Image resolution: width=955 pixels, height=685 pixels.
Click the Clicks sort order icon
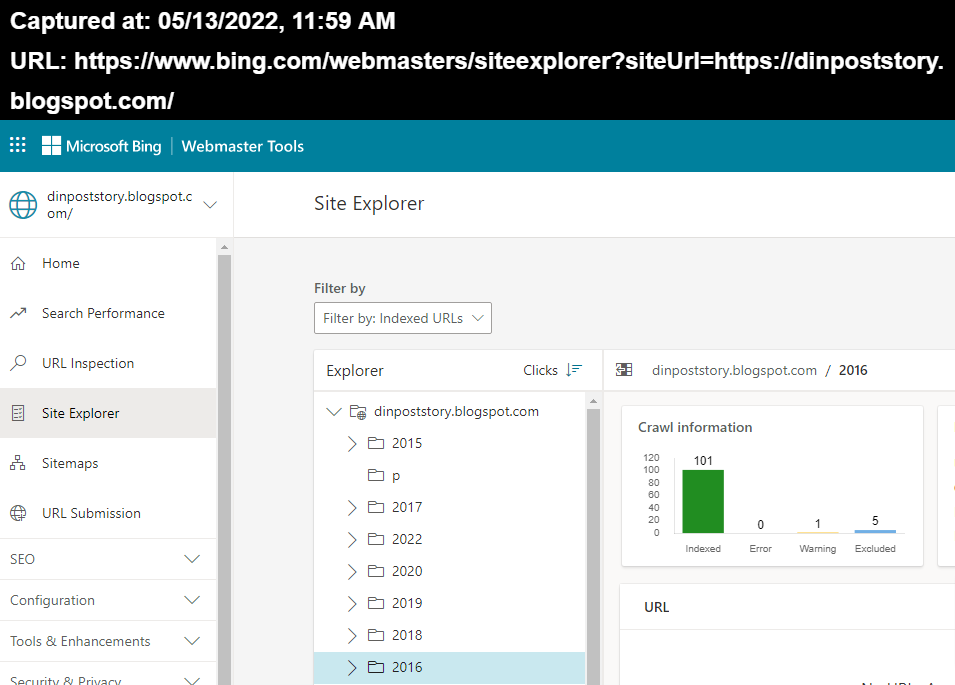tap(574, 370)
